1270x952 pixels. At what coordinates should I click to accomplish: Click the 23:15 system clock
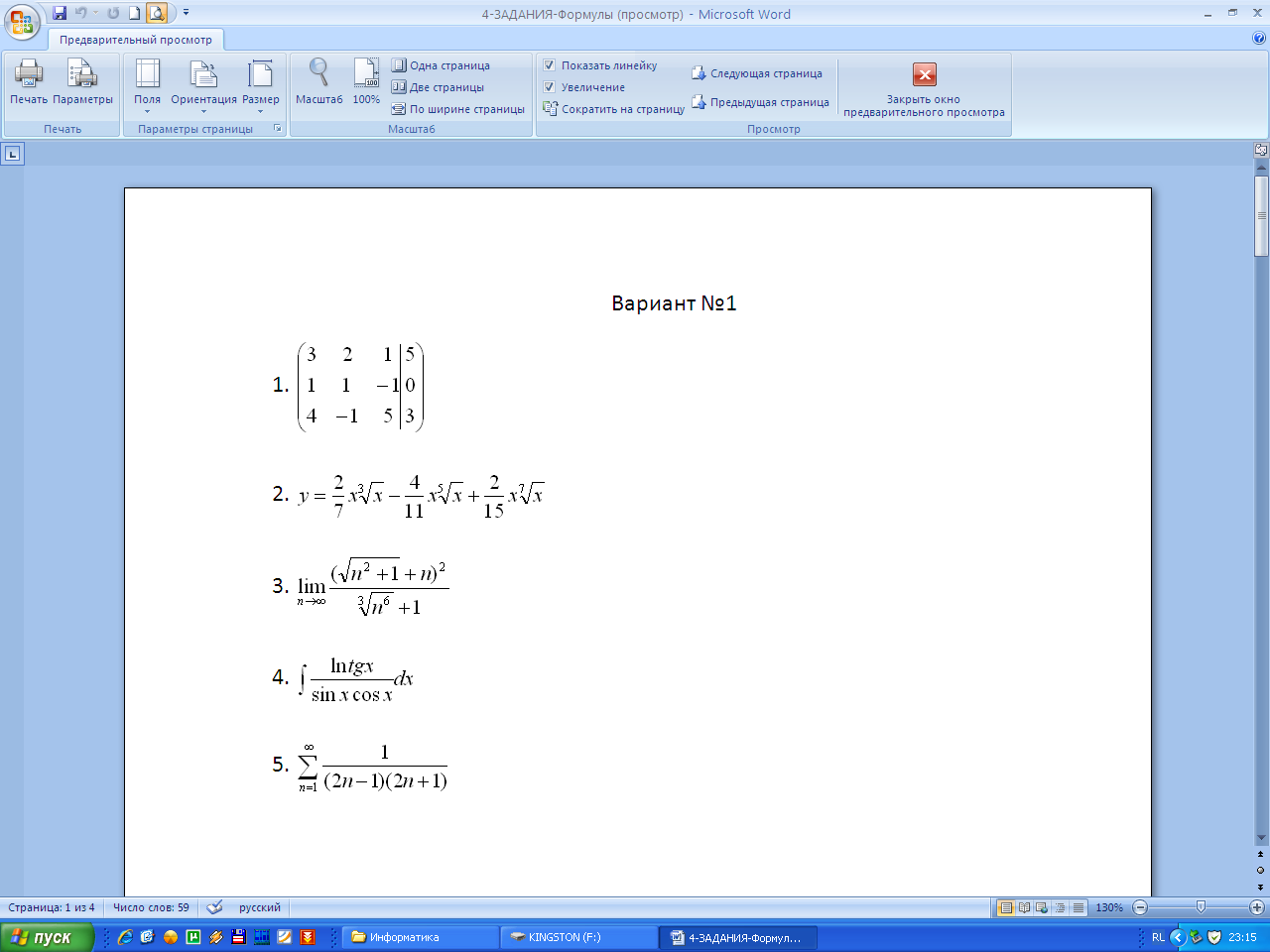coord(1242,937)
